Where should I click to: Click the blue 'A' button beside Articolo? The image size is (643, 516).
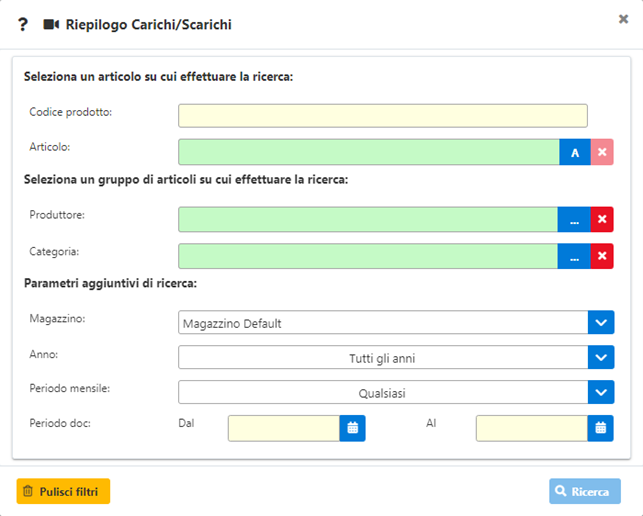[x=574, y=152]
